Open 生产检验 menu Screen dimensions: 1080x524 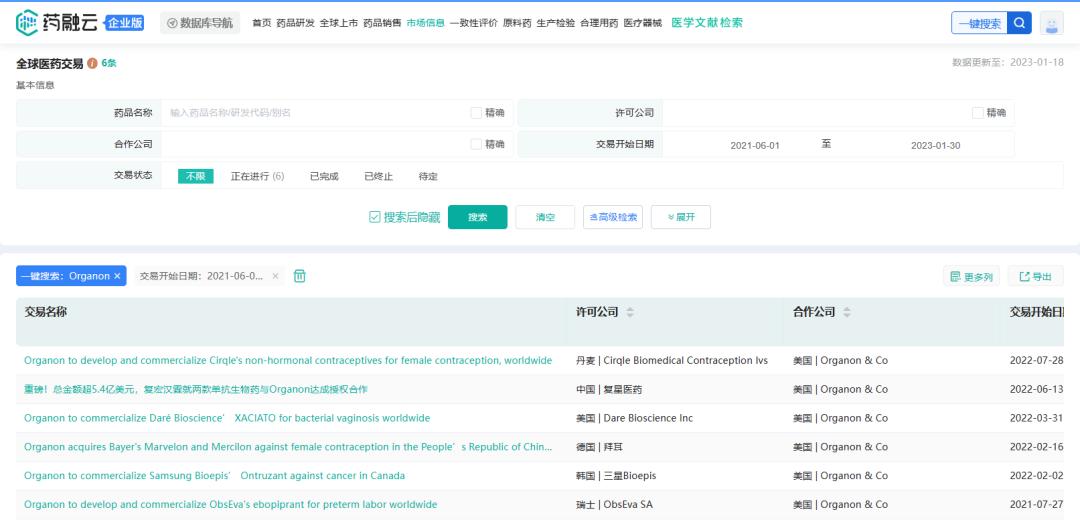click(556, 23)
